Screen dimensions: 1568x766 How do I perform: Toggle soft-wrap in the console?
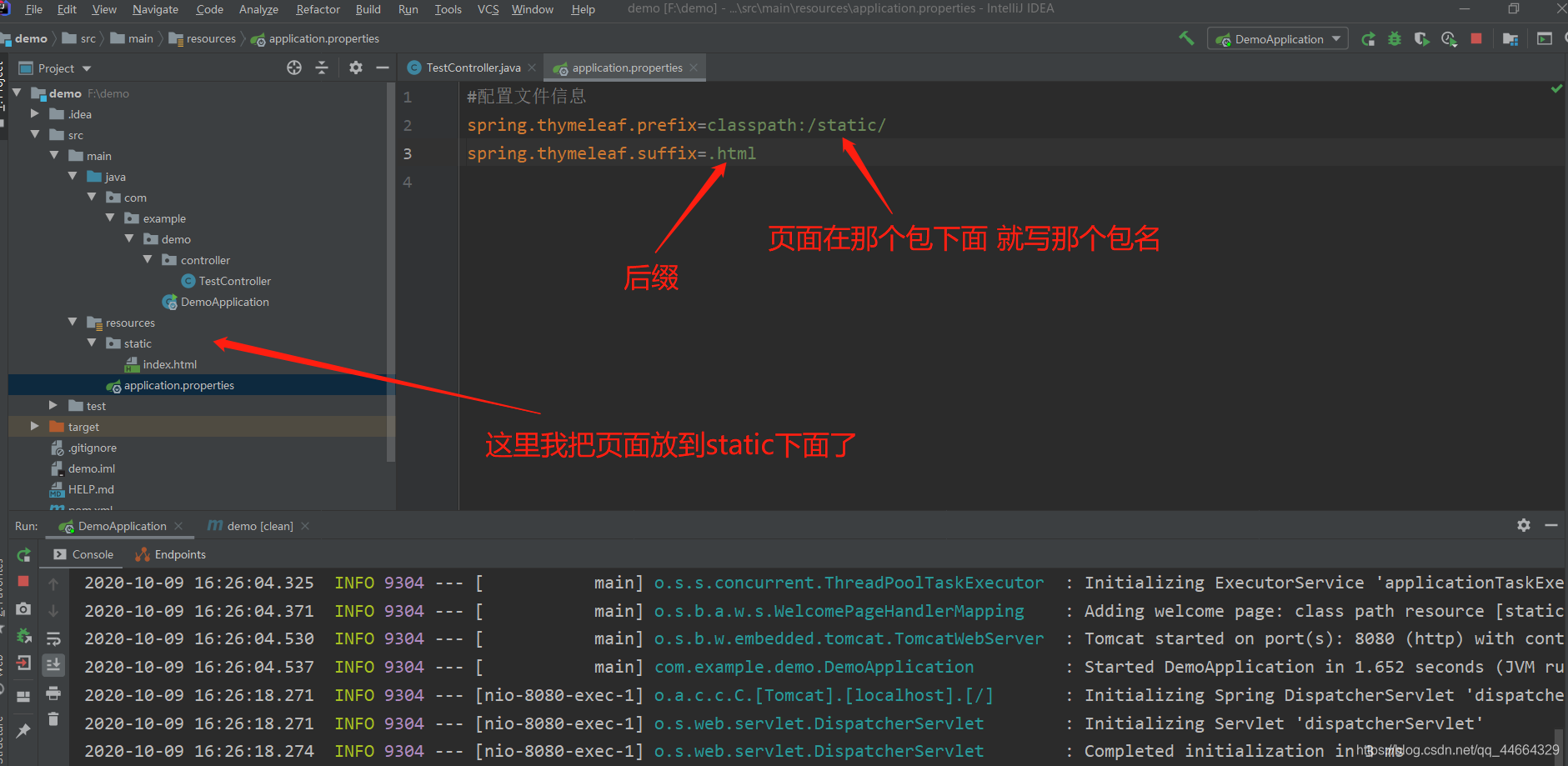click(x=53, y=638)
